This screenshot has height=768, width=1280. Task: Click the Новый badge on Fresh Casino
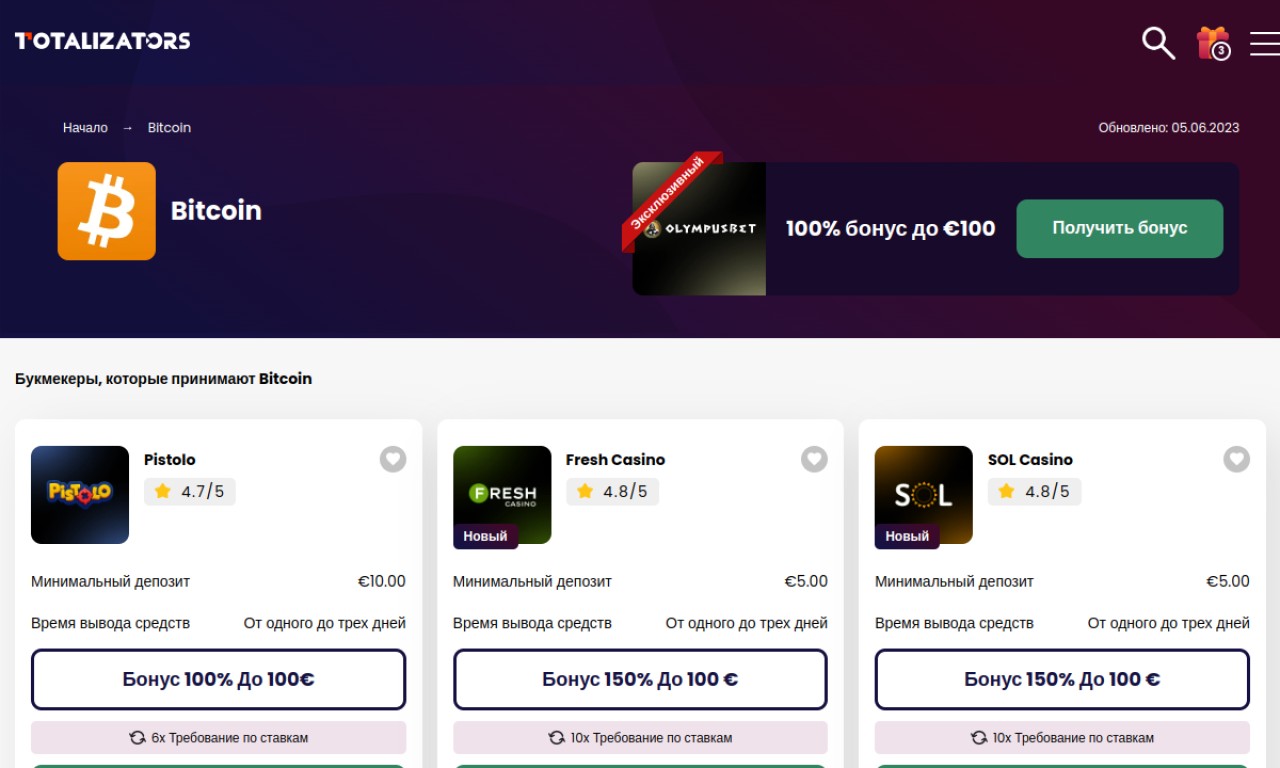point(485,536)
